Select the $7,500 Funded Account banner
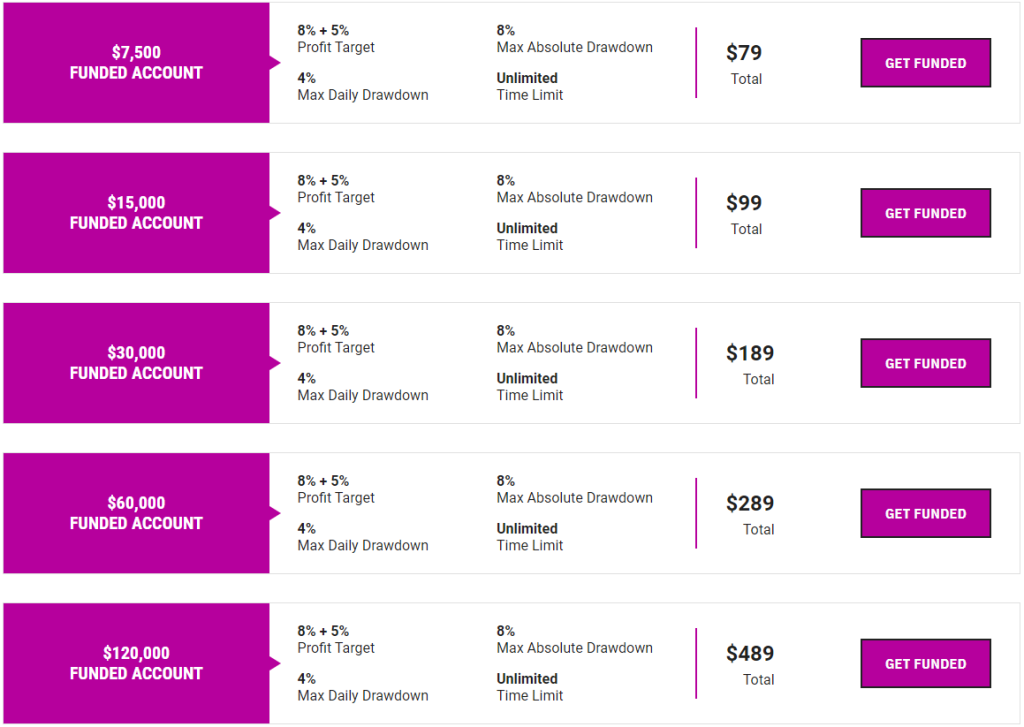Screen dimensions: 1024x727 point(136,63)
